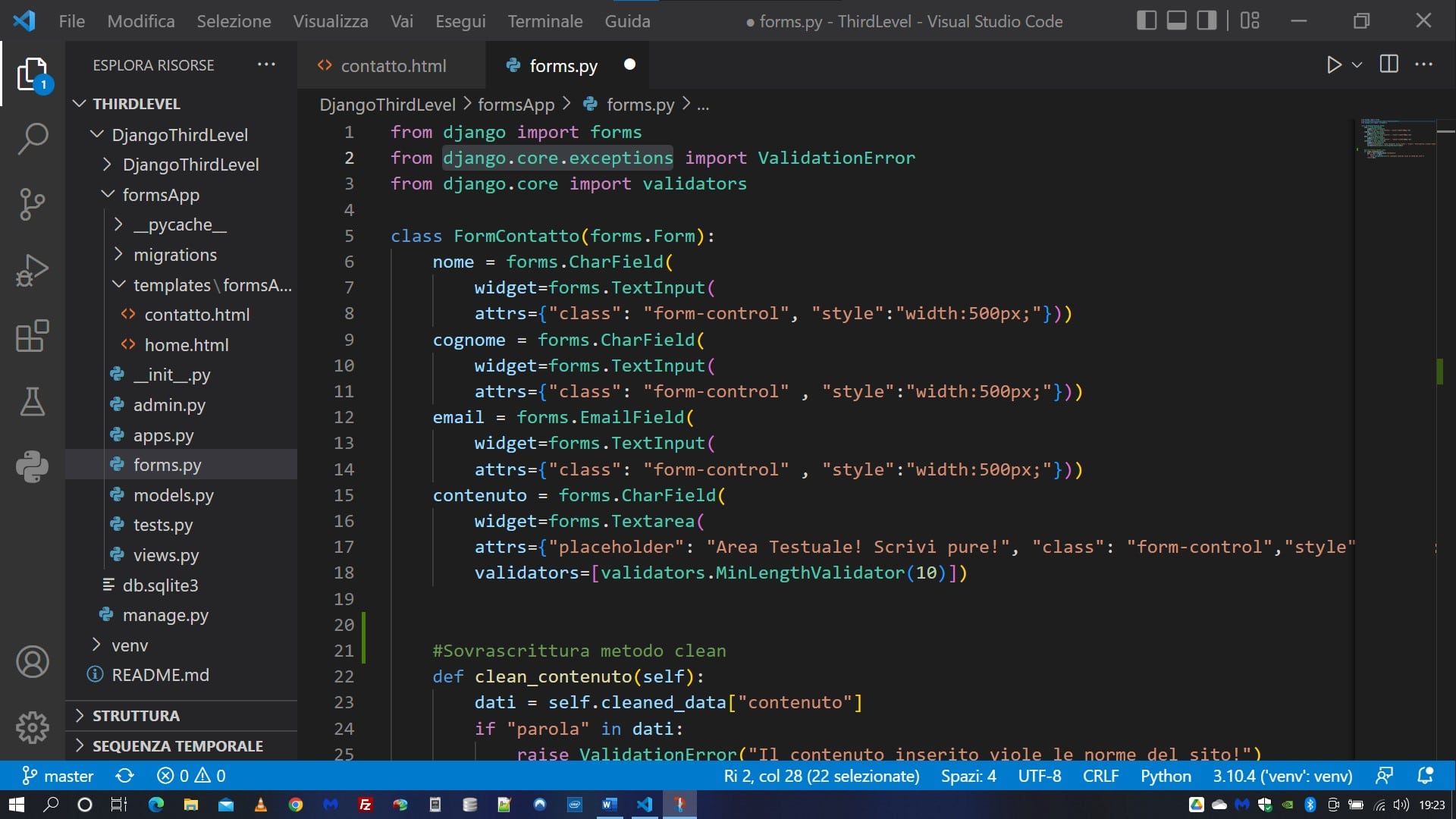This screenshot has height=819, width=1456.
Task: Run the Python file with play button
Action: tap(1334, 65)
